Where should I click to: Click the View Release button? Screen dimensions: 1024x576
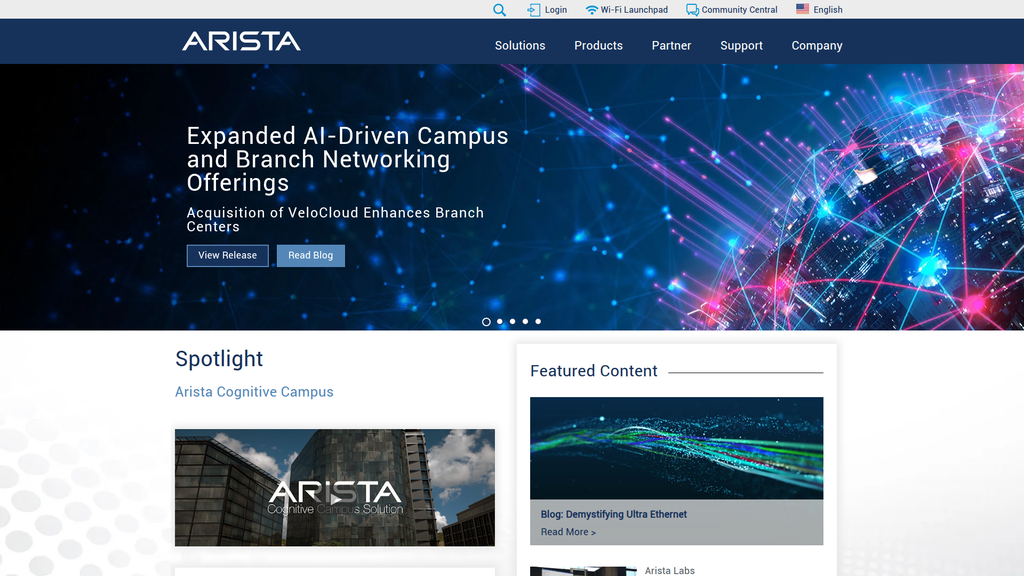[x=227, y=255]
